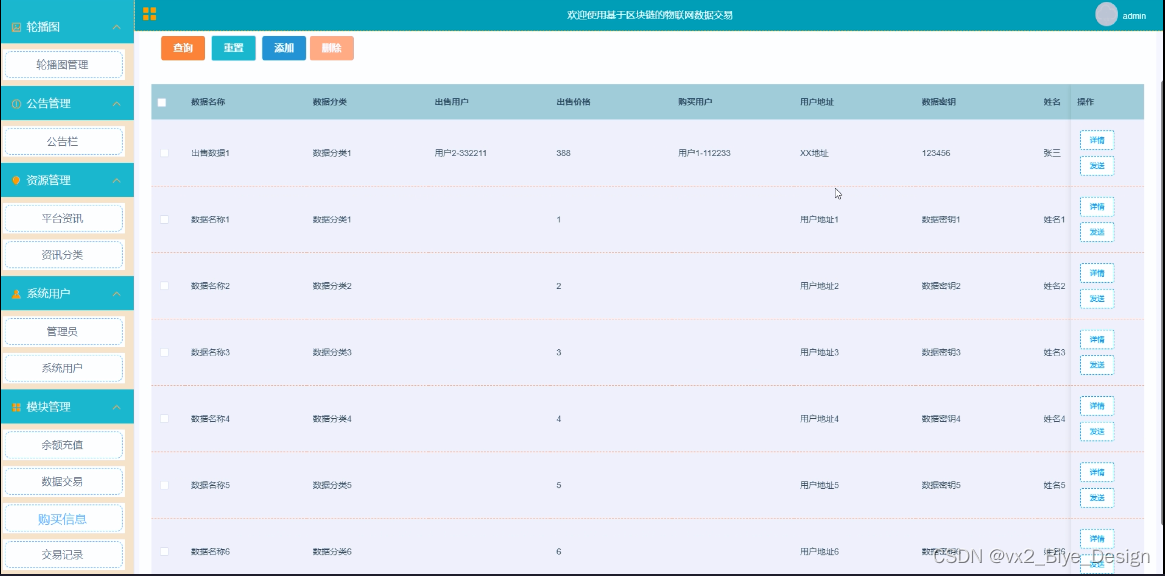
Task: Click 发送 for row 出售数据1
Action: (1097, 166)
